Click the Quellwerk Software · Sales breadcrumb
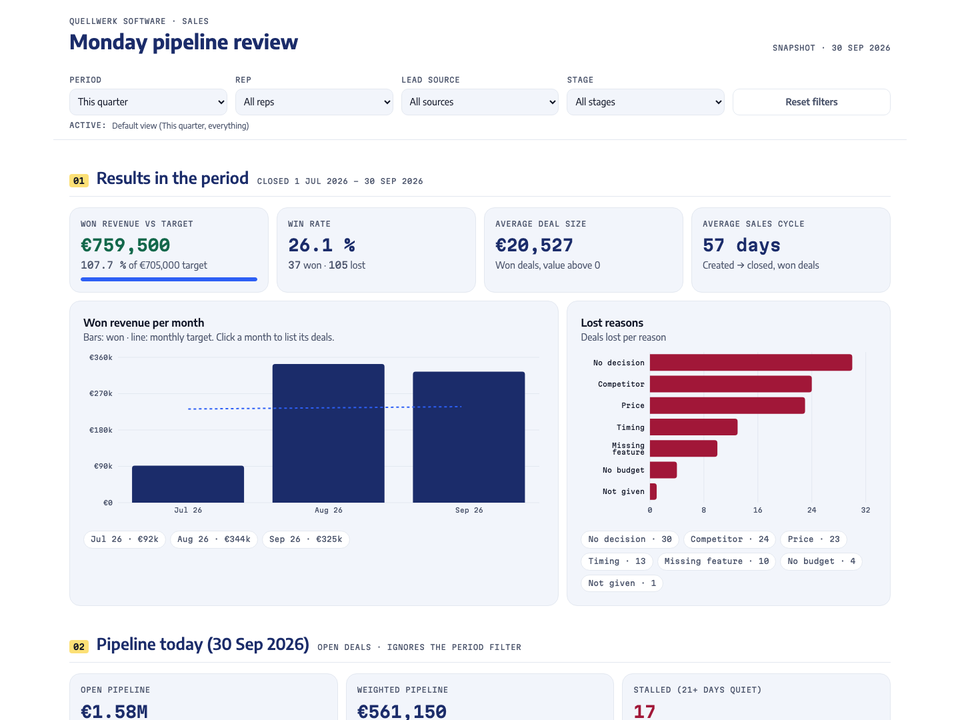This screenshot has height=720, width=960. [x=139, y=21]
